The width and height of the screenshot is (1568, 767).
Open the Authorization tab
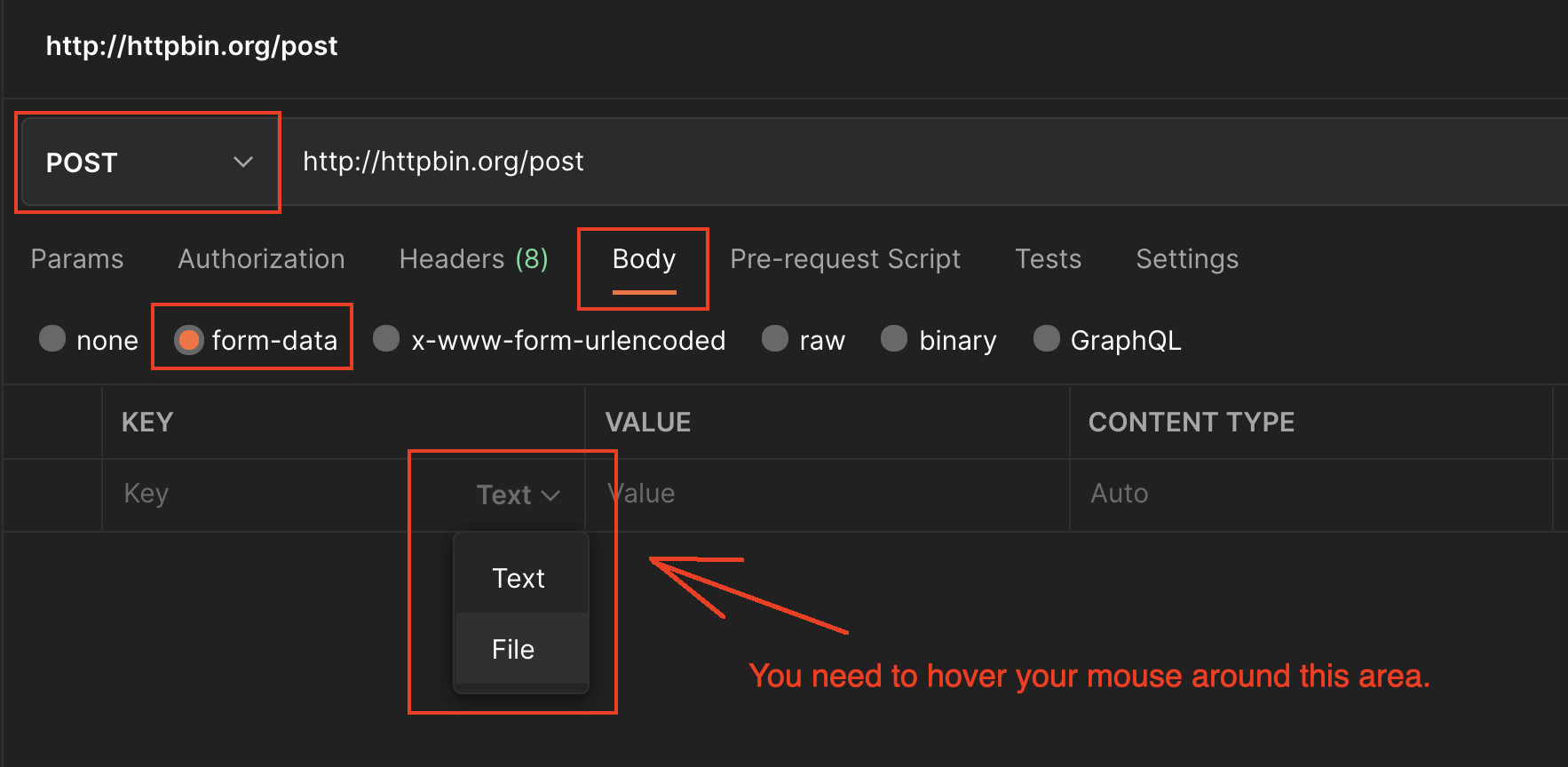261,259
